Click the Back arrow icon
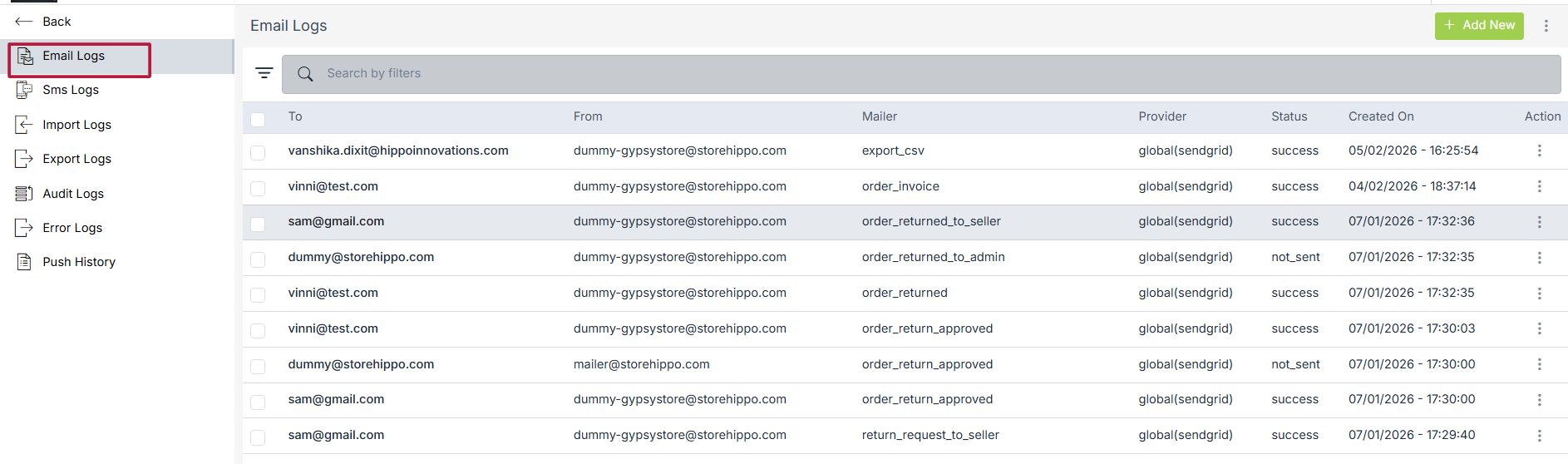1568x464 pixels. click(x=23, y=22)
